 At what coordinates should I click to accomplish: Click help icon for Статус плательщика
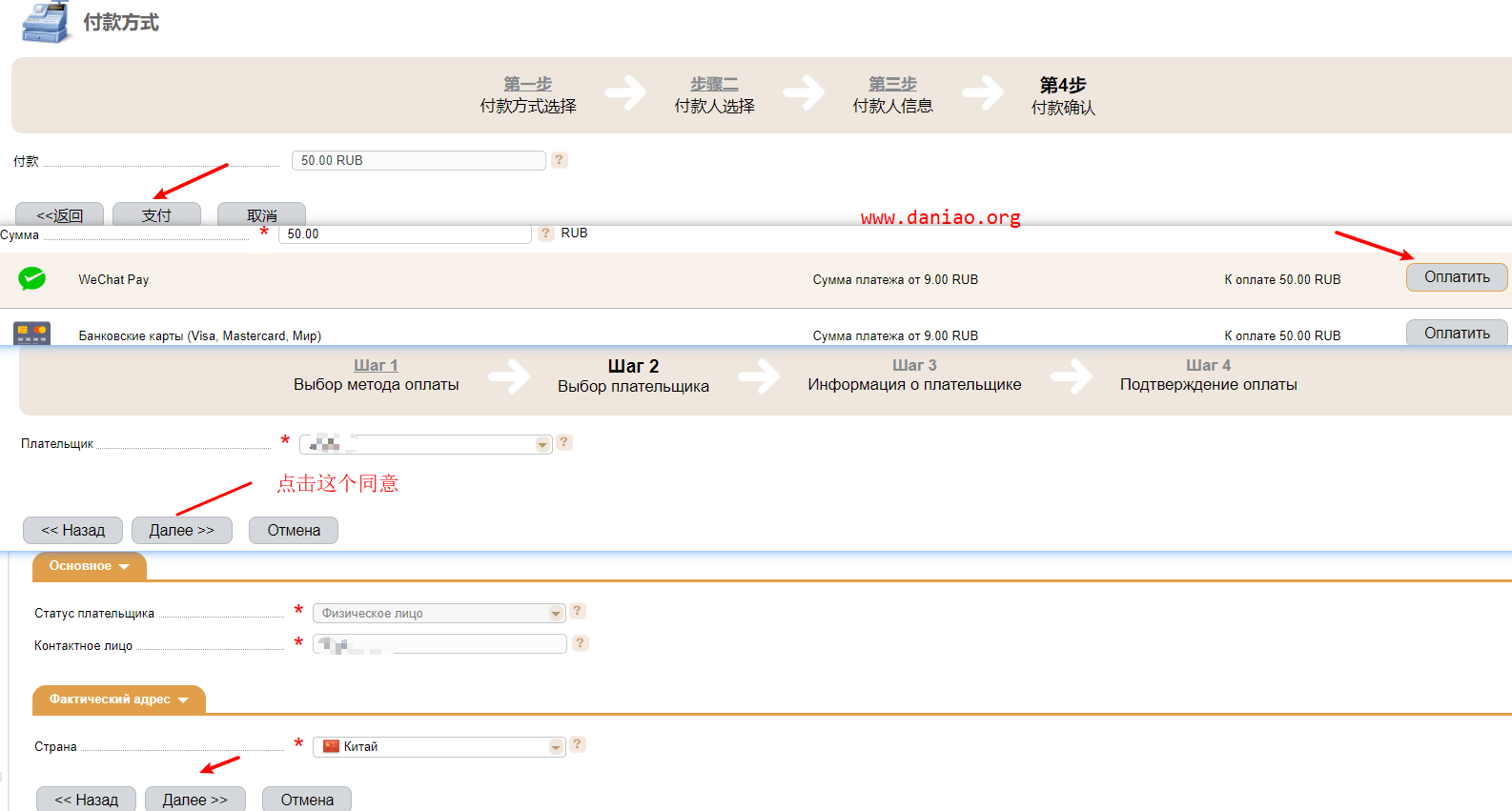pyautogui.click(x=578, y=612)
